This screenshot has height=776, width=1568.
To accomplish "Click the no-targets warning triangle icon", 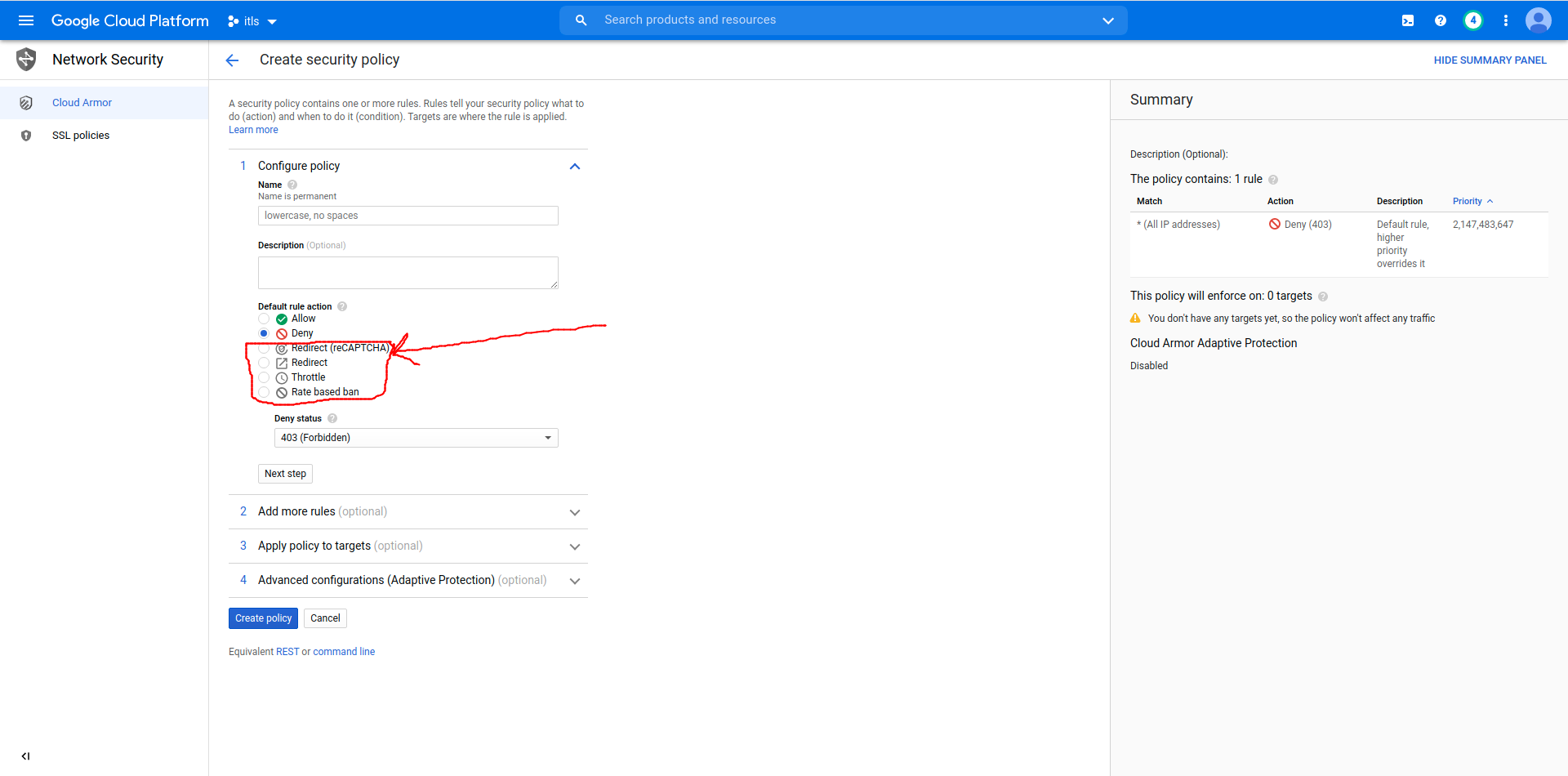I will click(1135, 319).
